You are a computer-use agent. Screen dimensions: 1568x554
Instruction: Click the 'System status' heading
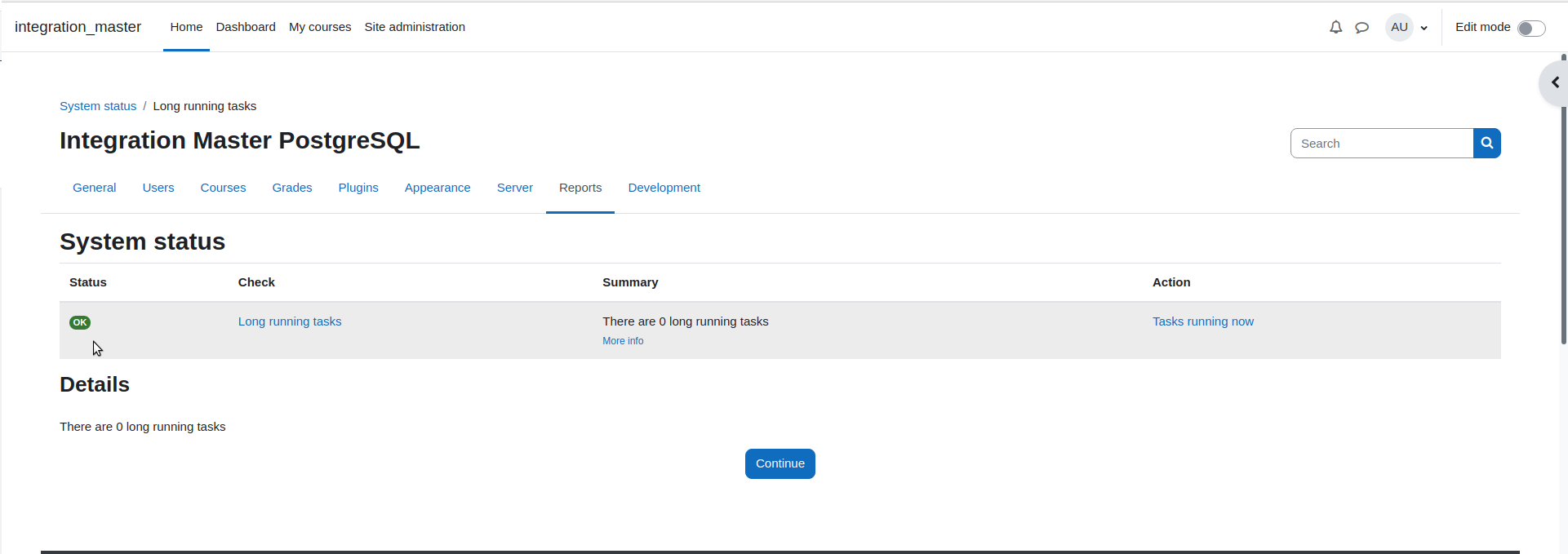(142, 242)
